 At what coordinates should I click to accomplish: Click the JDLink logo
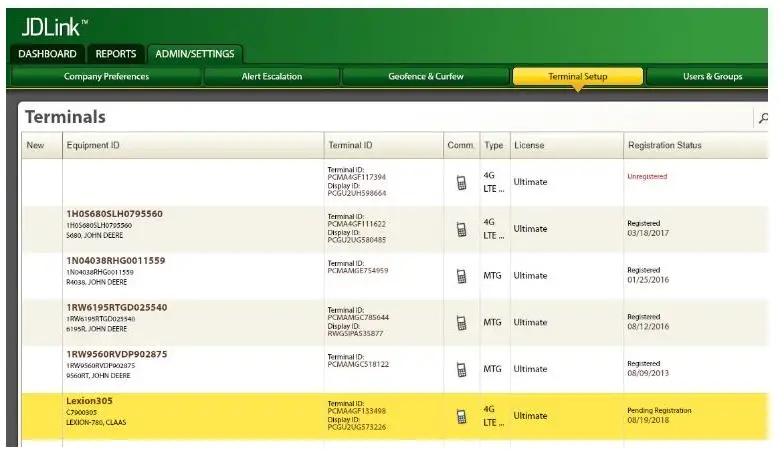(x=55, y=27)
